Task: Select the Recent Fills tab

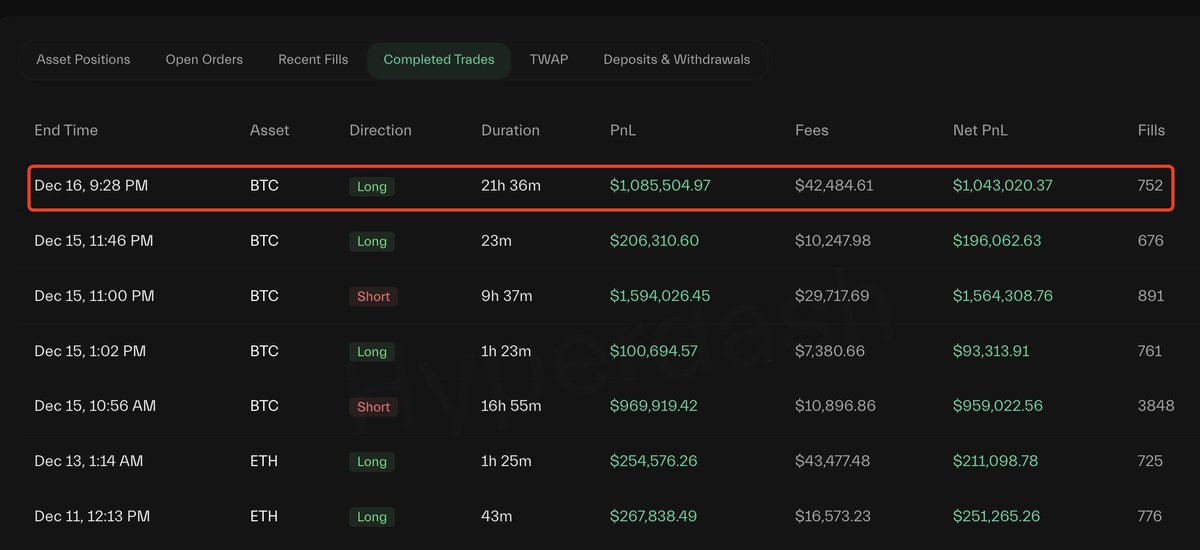Action: tap(313, 60)
